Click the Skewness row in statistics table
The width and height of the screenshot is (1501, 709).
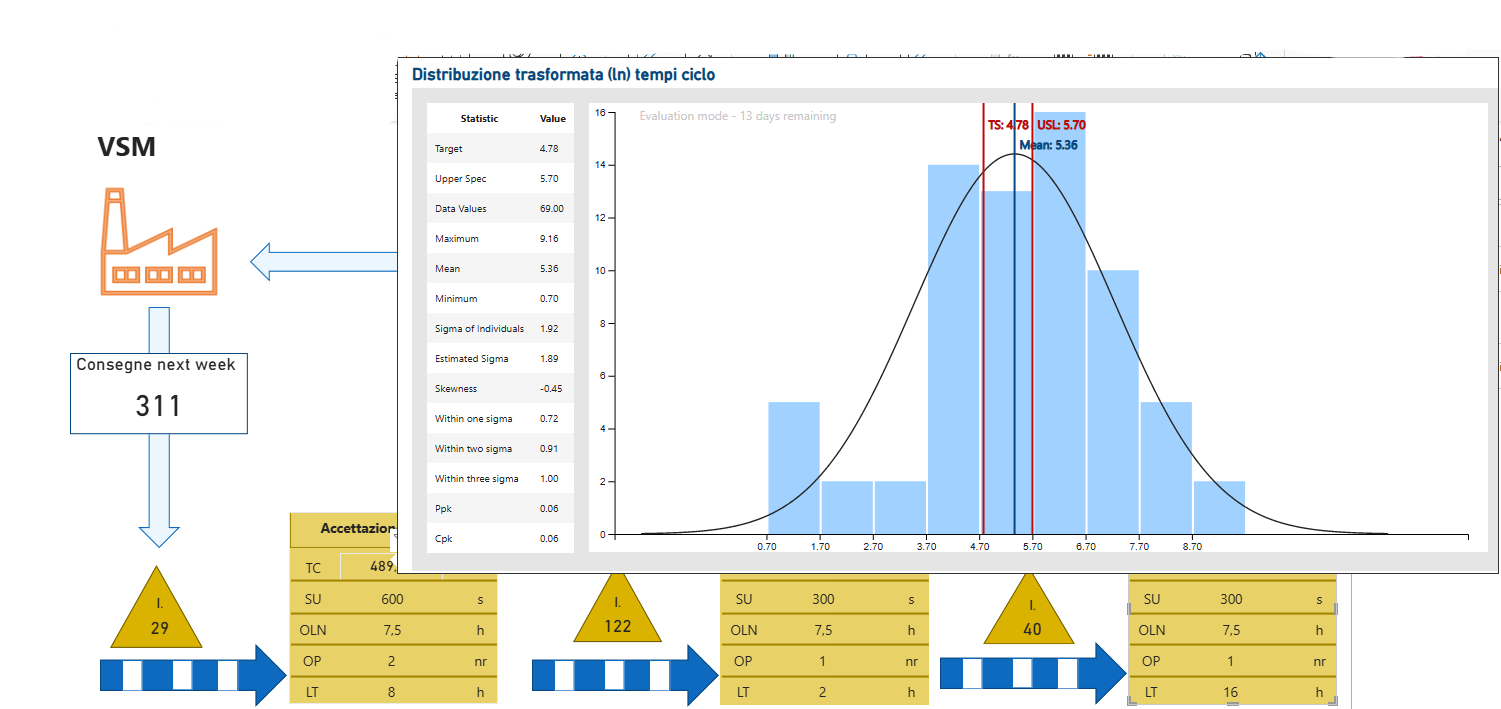pos(500,389)
